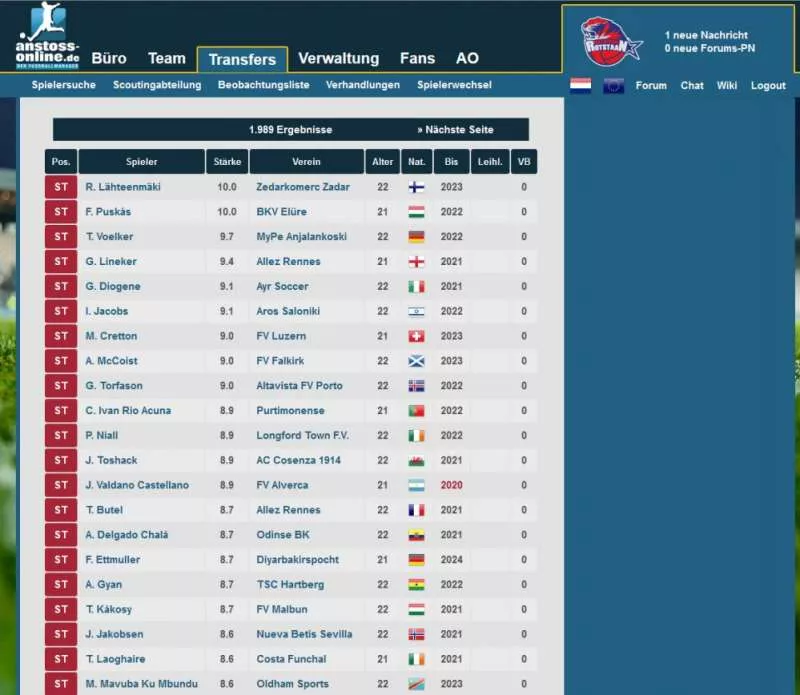800x695 pixels.
Task: Click the Swiss flag next to M. Cretton
Action: [419, 336]
